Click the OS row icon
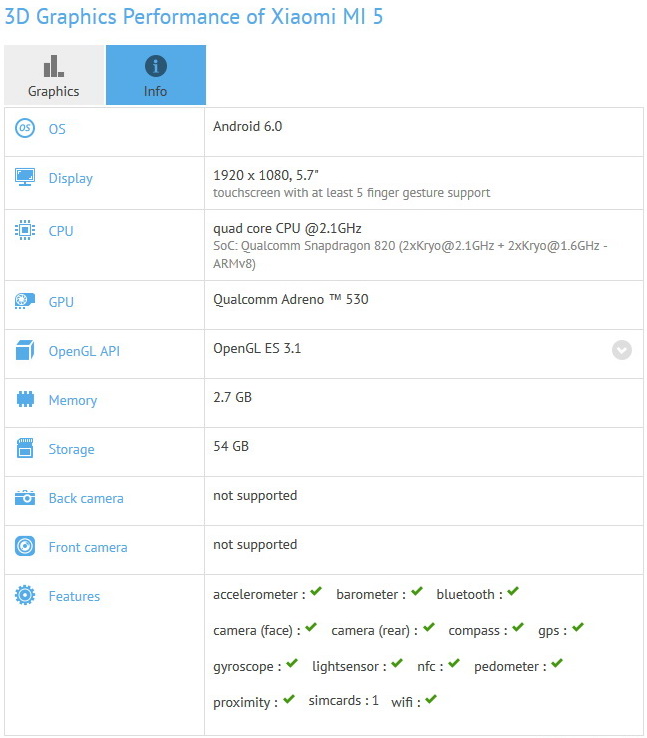 pos(25,129)
